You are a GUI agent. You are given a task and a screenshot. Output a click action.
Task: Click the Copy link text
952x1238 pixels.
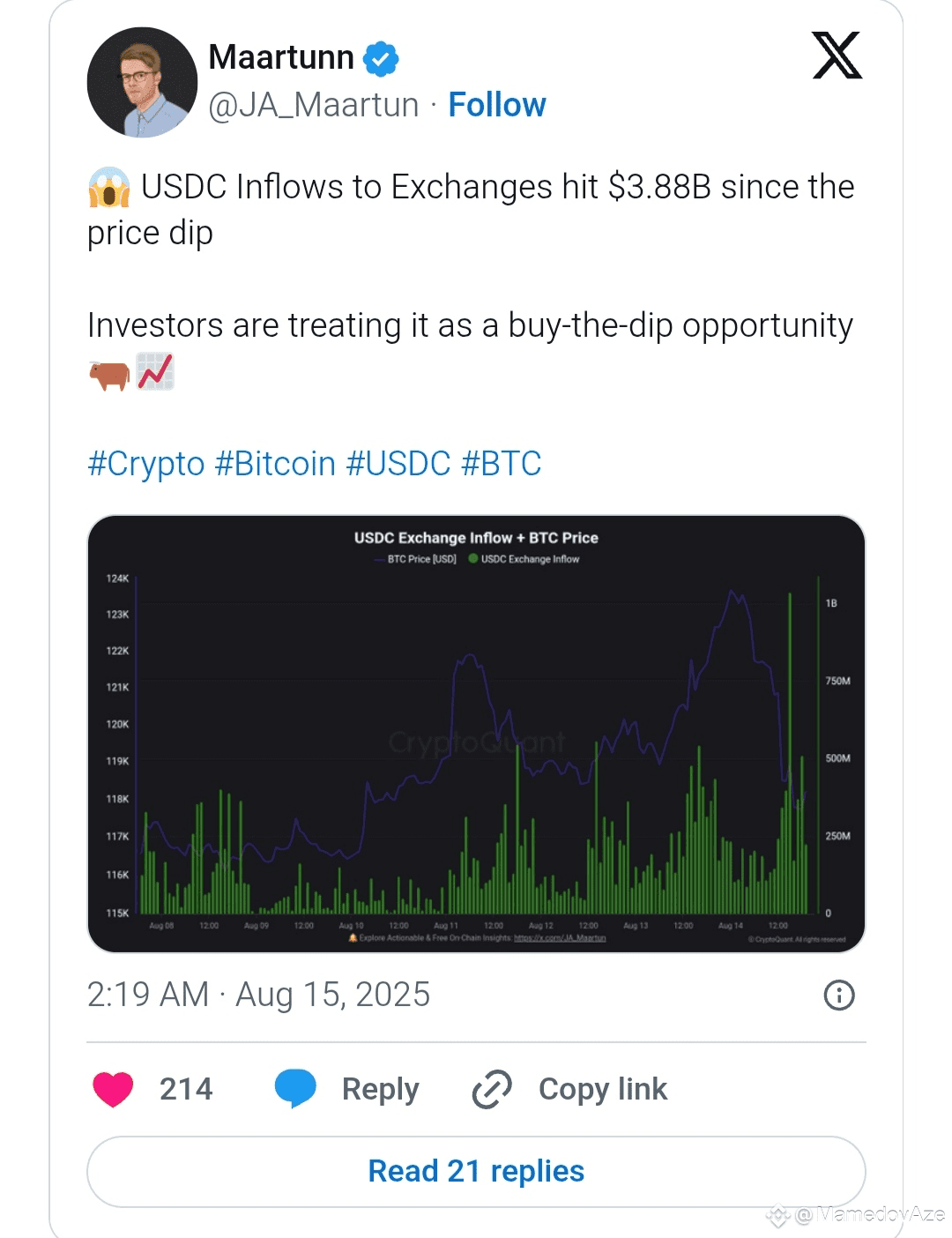point(603,1089)
